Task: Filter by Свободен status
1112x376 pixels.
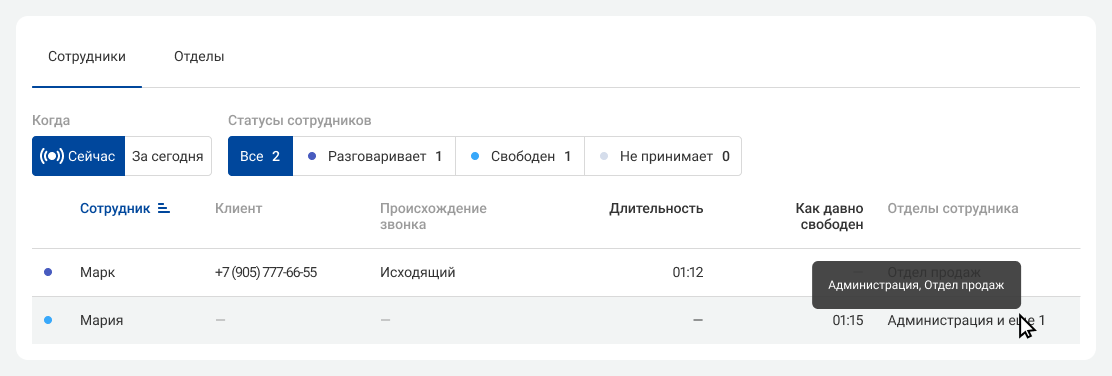Action: [x=521, y=156]
